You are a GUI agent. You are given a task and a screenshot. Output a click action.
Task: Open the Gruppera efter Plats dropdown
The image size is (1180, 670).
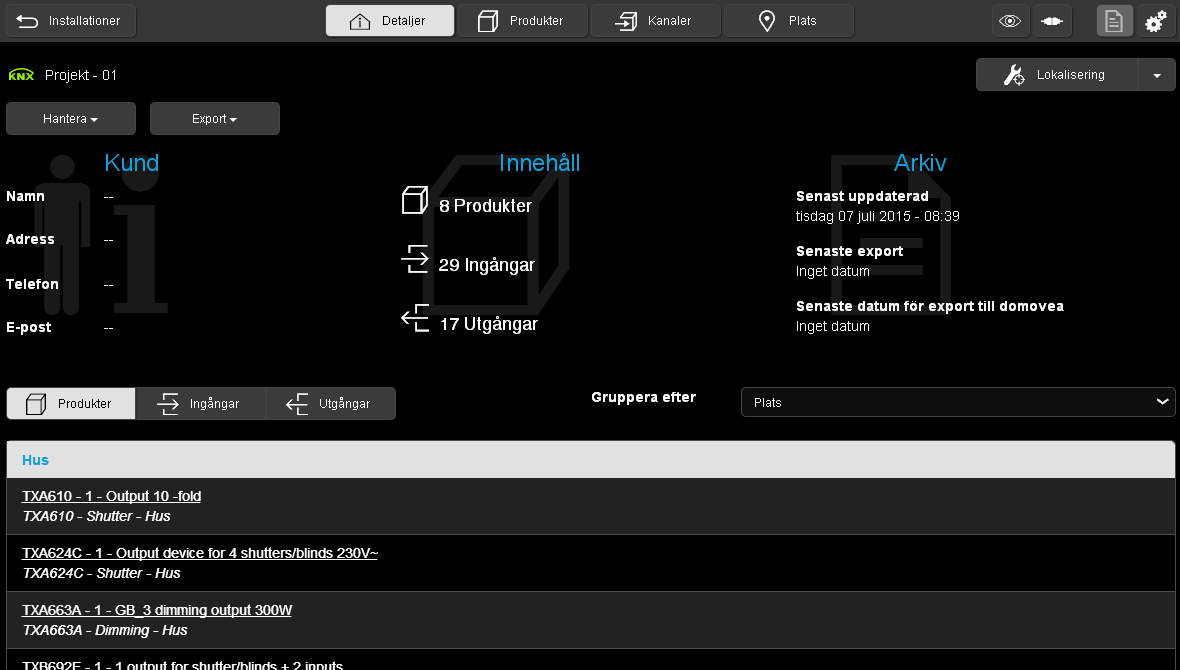coord(957,402)
